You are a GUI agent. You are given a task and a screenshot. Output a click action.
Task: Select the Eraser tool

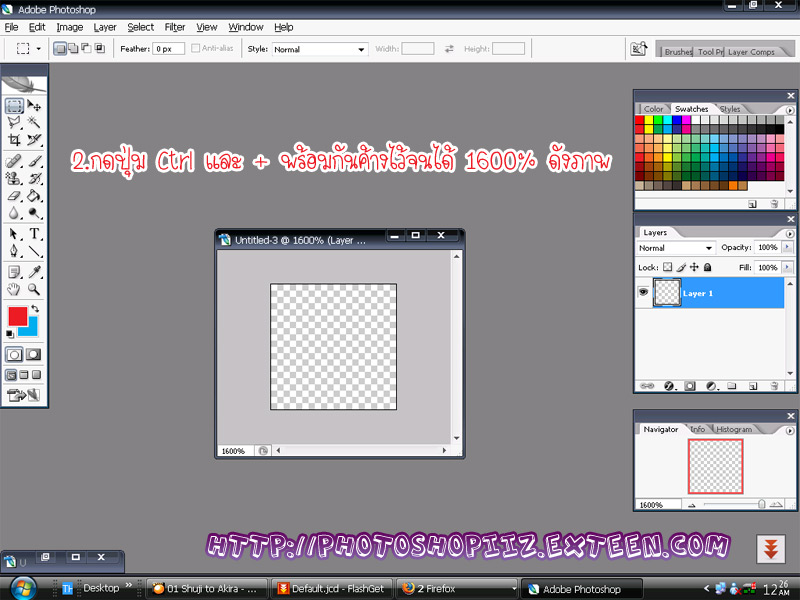14,196
